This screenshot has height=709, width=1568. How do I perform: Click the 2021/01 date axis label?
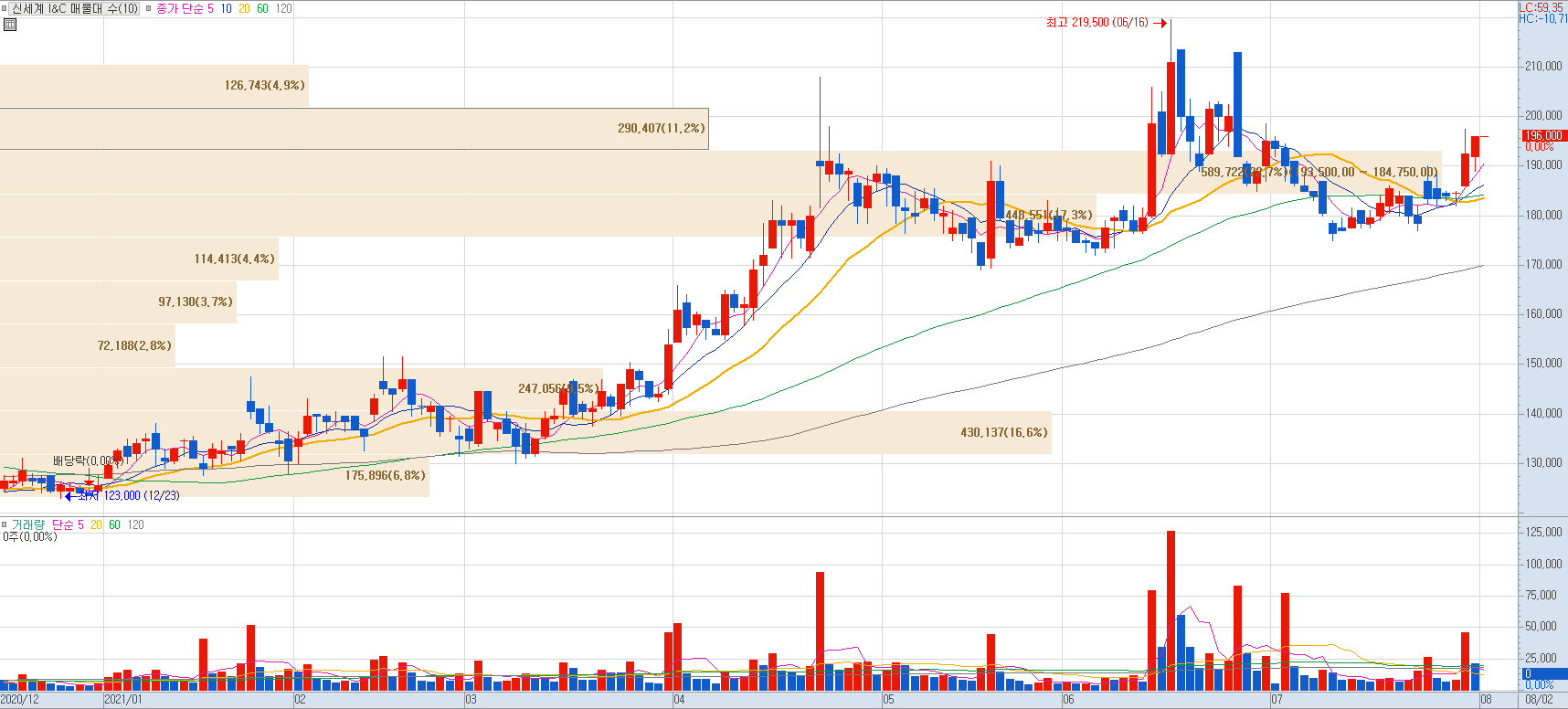123,700
